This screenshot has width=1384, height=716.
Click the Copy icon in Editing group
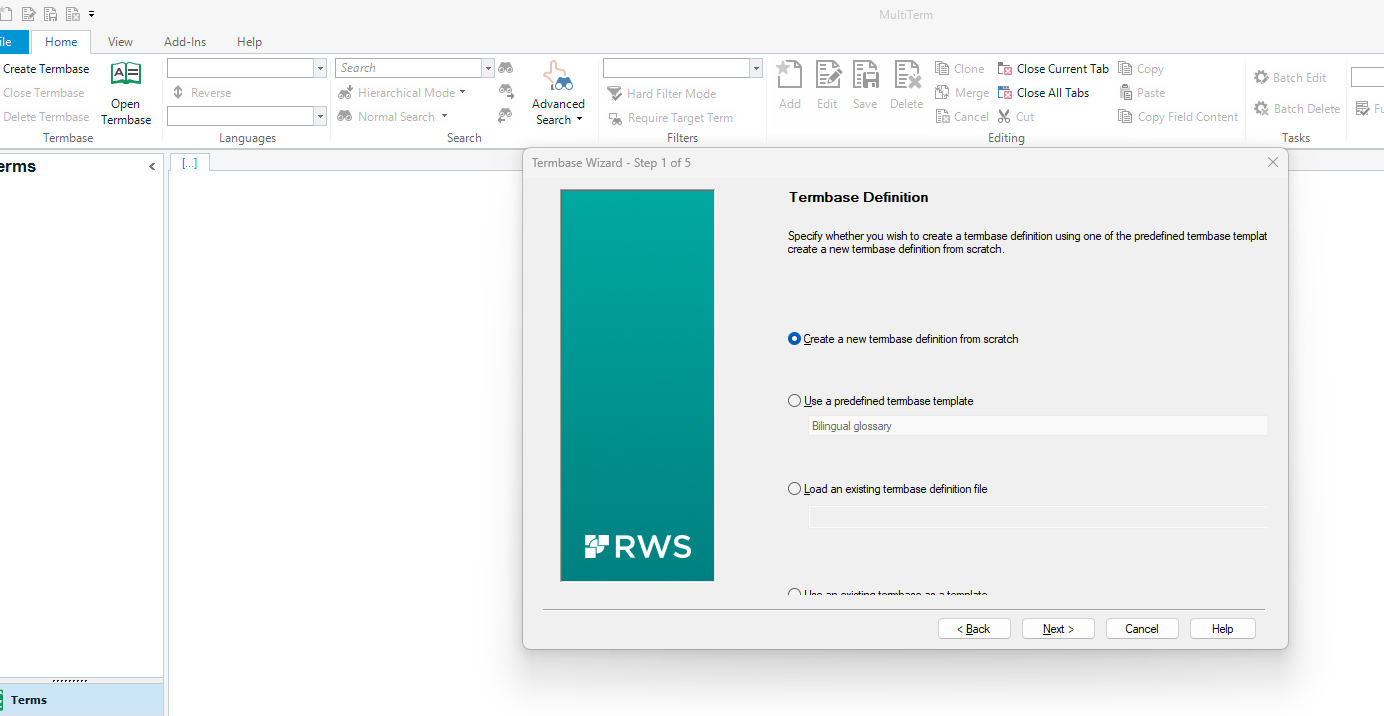[x=1125, y=69]
